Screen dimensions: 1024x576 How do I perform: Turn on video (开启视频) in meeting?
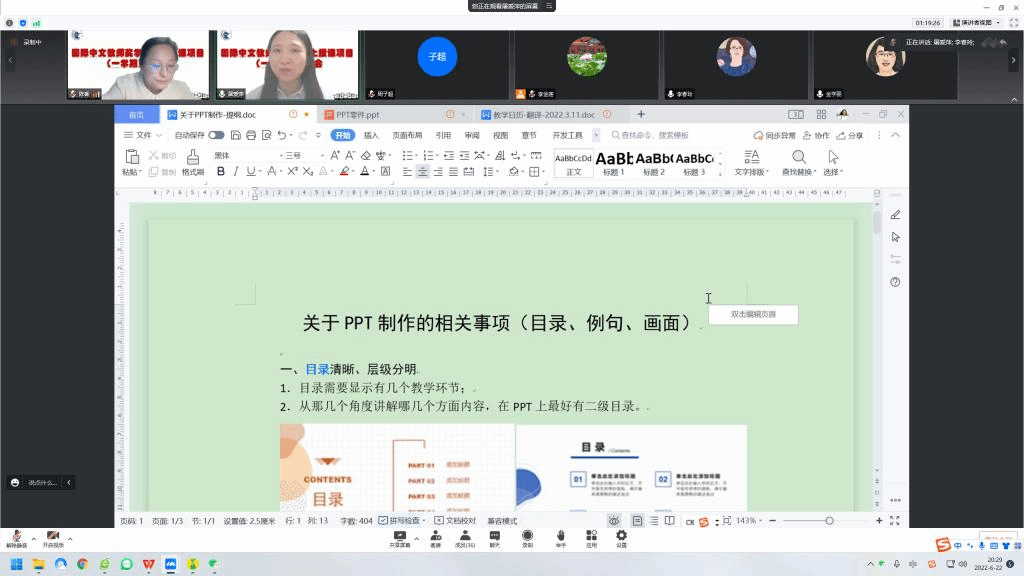click(x=52, y=537)
